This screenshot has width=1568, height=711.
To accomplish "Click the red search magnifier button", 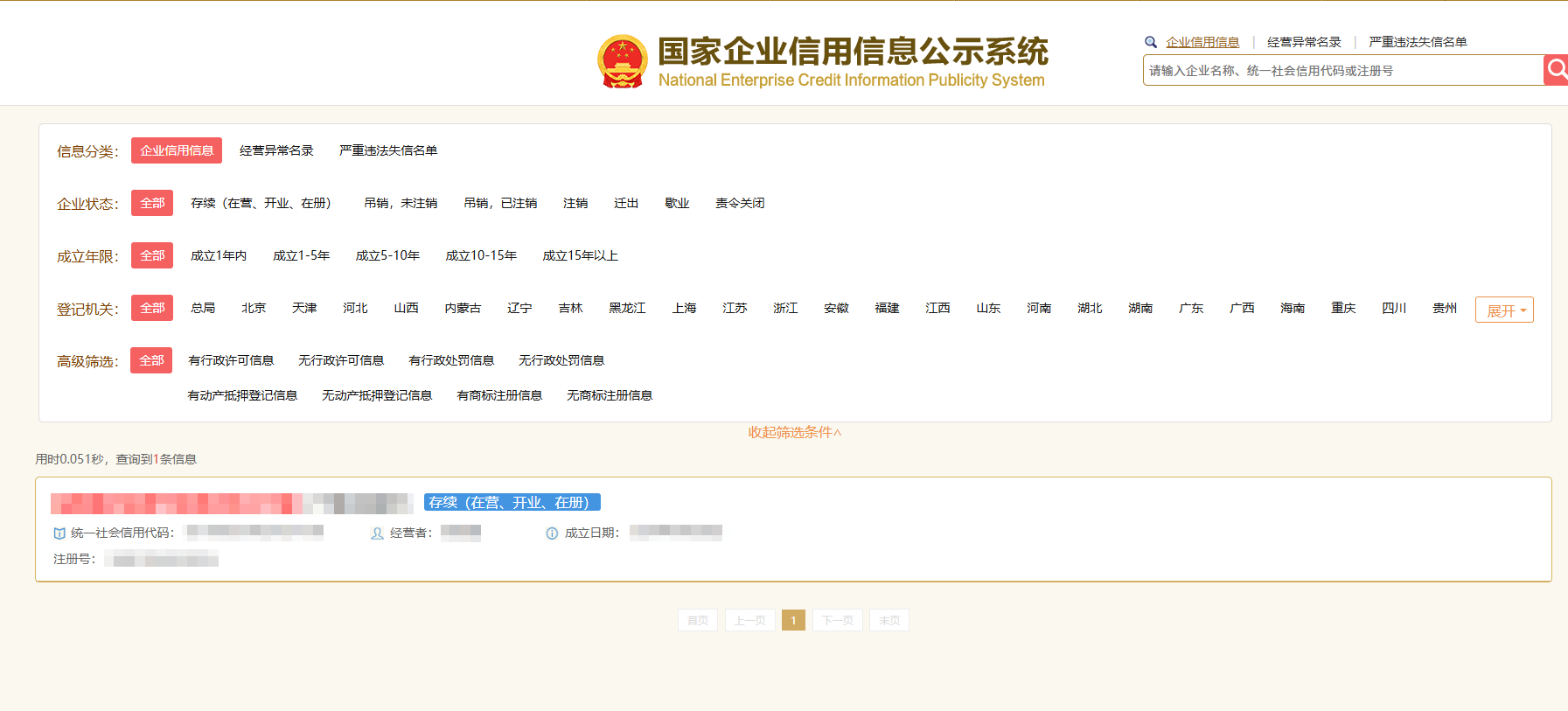I will coord(1556,70).
